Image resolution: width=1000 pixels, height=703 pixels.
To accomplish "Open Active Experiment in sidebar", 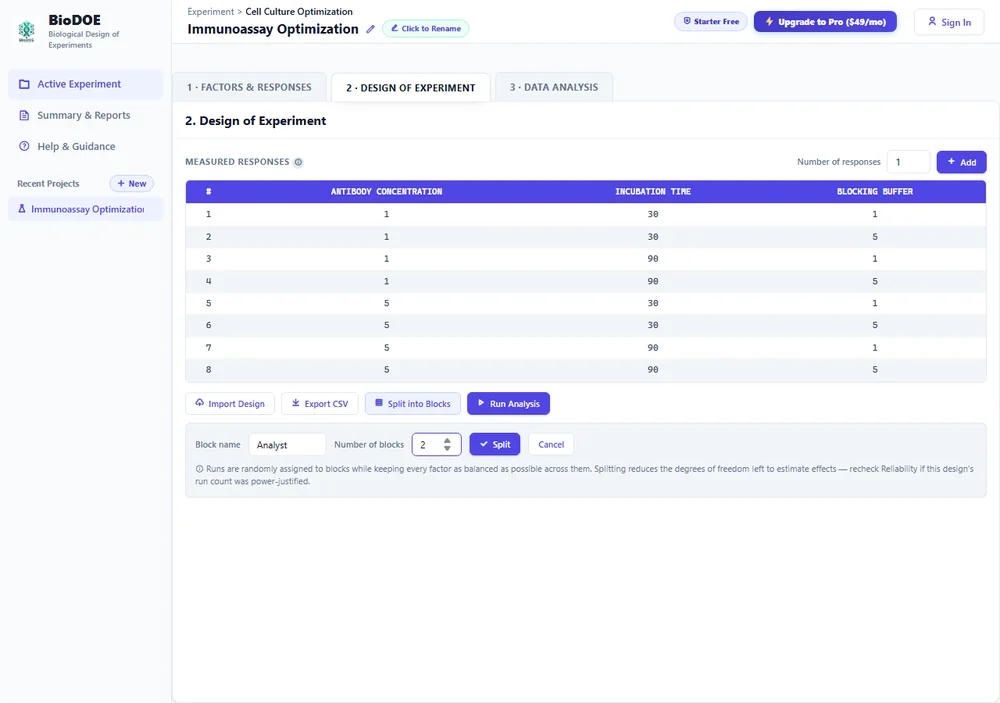I will [x=85, y=84].
